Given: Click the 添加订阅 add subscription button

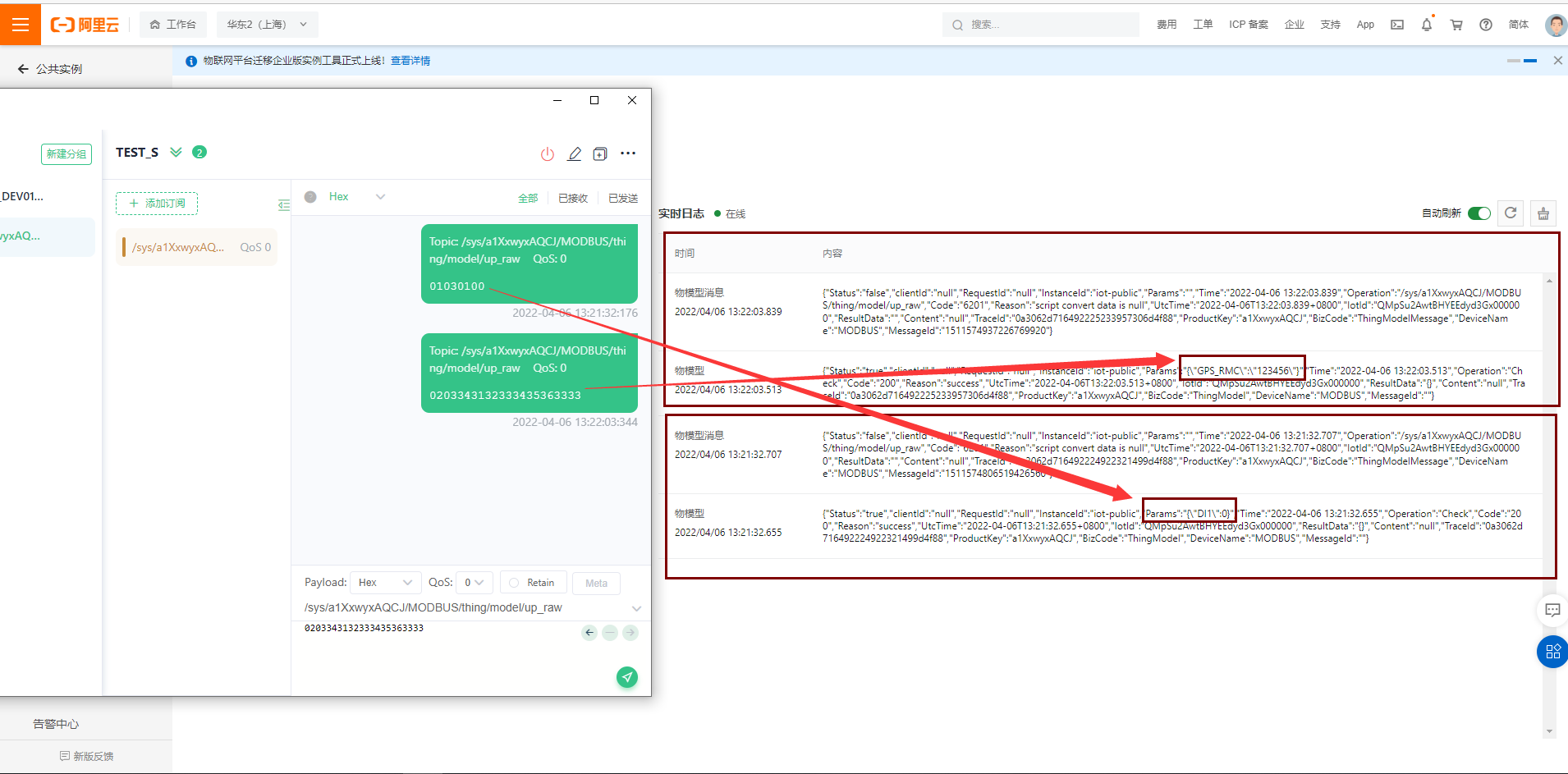Looking at the screenshot, I should click(157, 204).
